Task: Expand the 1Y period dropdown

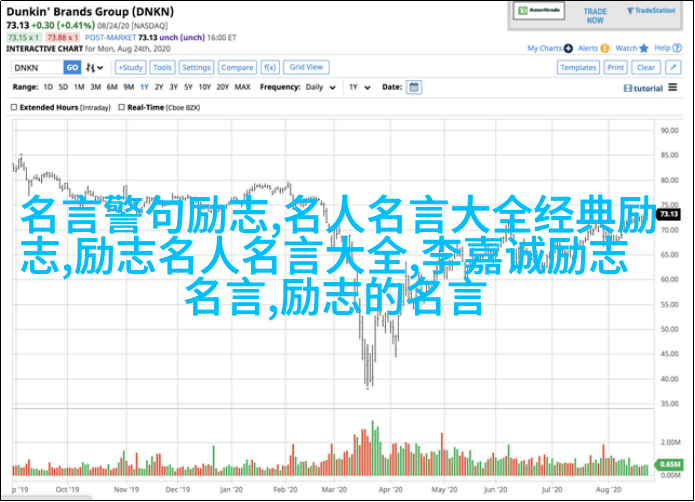Action: (357, 87)
